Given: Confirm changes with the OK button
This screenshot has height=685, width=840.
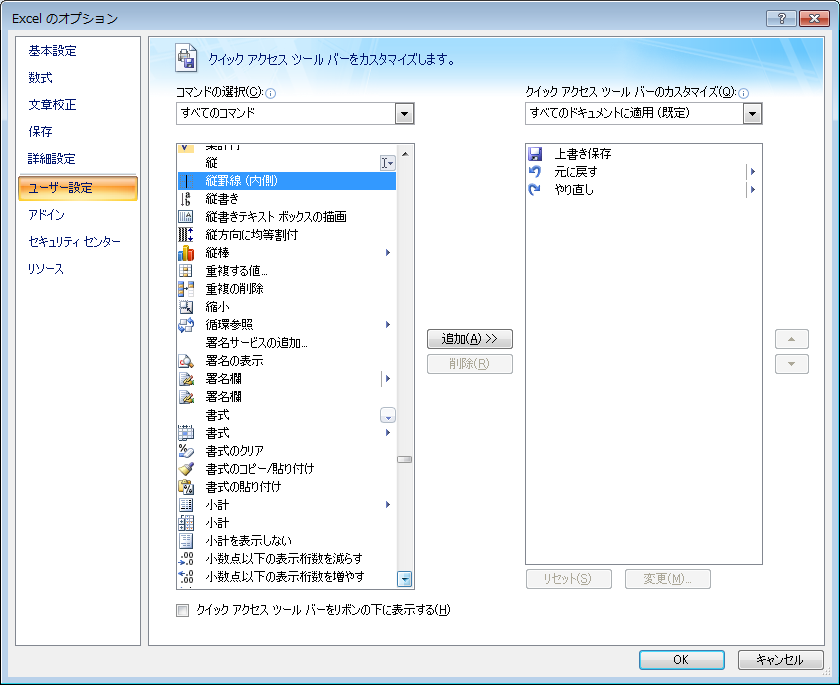Looking at the screenshot, I should (681, 660).
